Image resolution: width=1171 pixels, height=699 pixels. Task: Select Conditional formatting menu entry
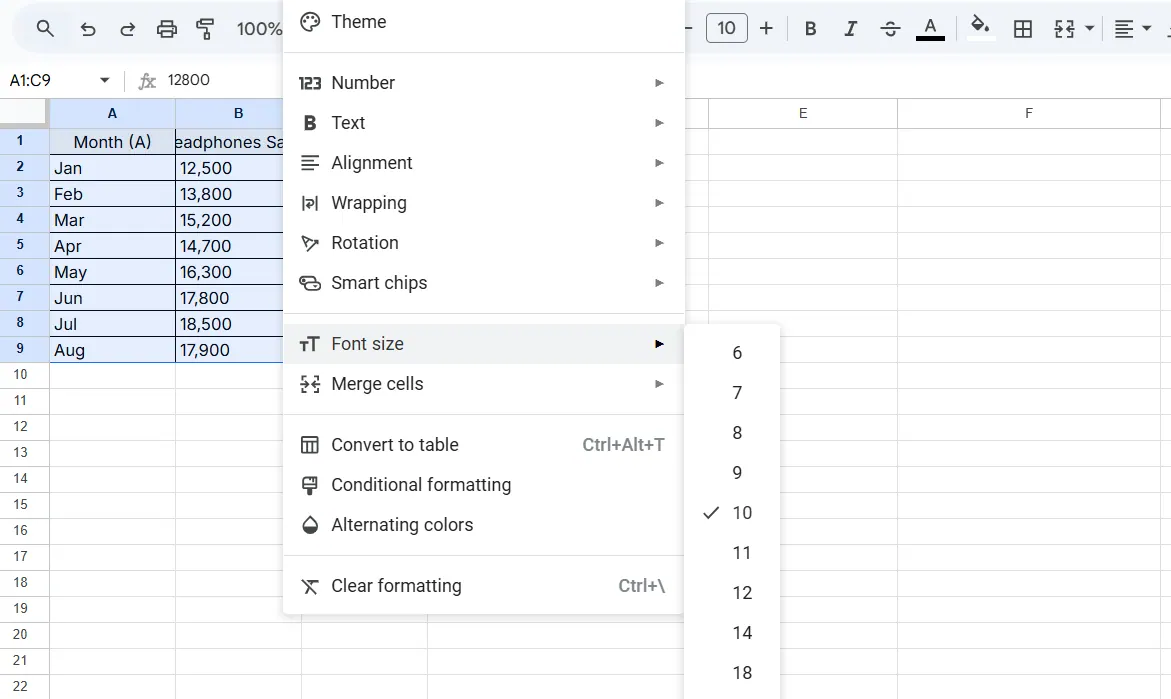click(x=421, y=485)
